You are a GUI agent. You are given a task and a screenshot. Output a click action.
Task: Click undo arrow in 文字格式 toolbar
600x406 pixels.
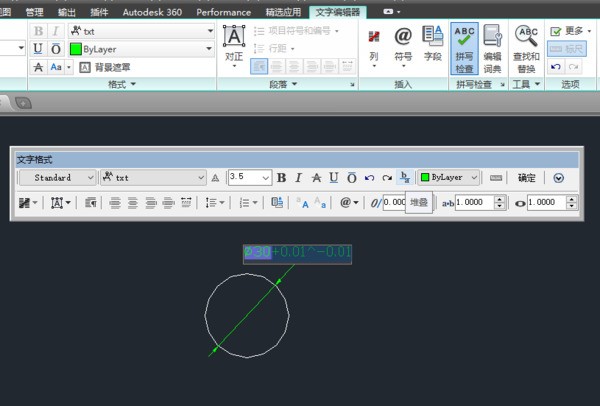(369, 178)
